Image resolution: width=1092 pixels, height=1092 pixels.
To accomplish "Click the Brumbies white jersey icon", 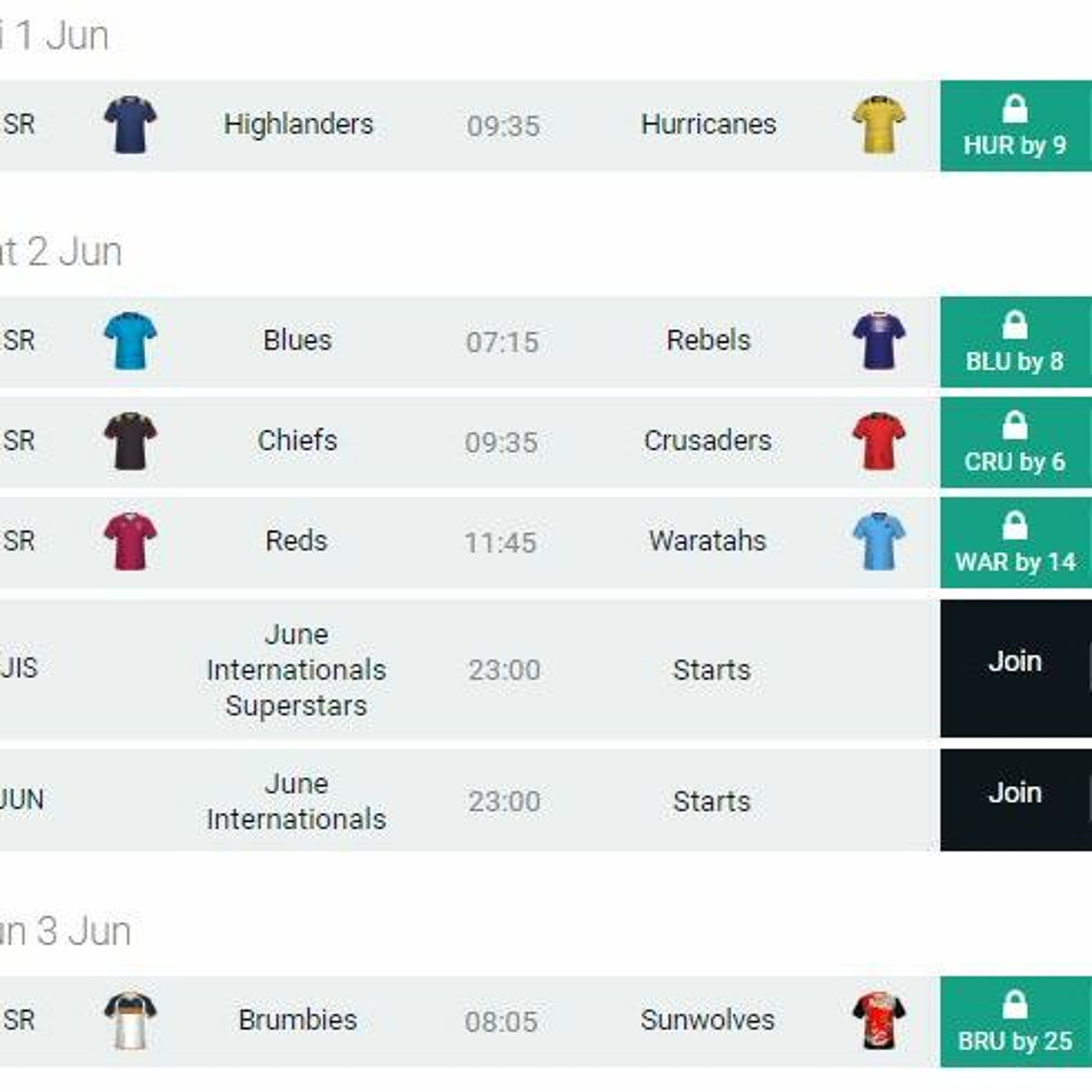I will click(131, 1020).
